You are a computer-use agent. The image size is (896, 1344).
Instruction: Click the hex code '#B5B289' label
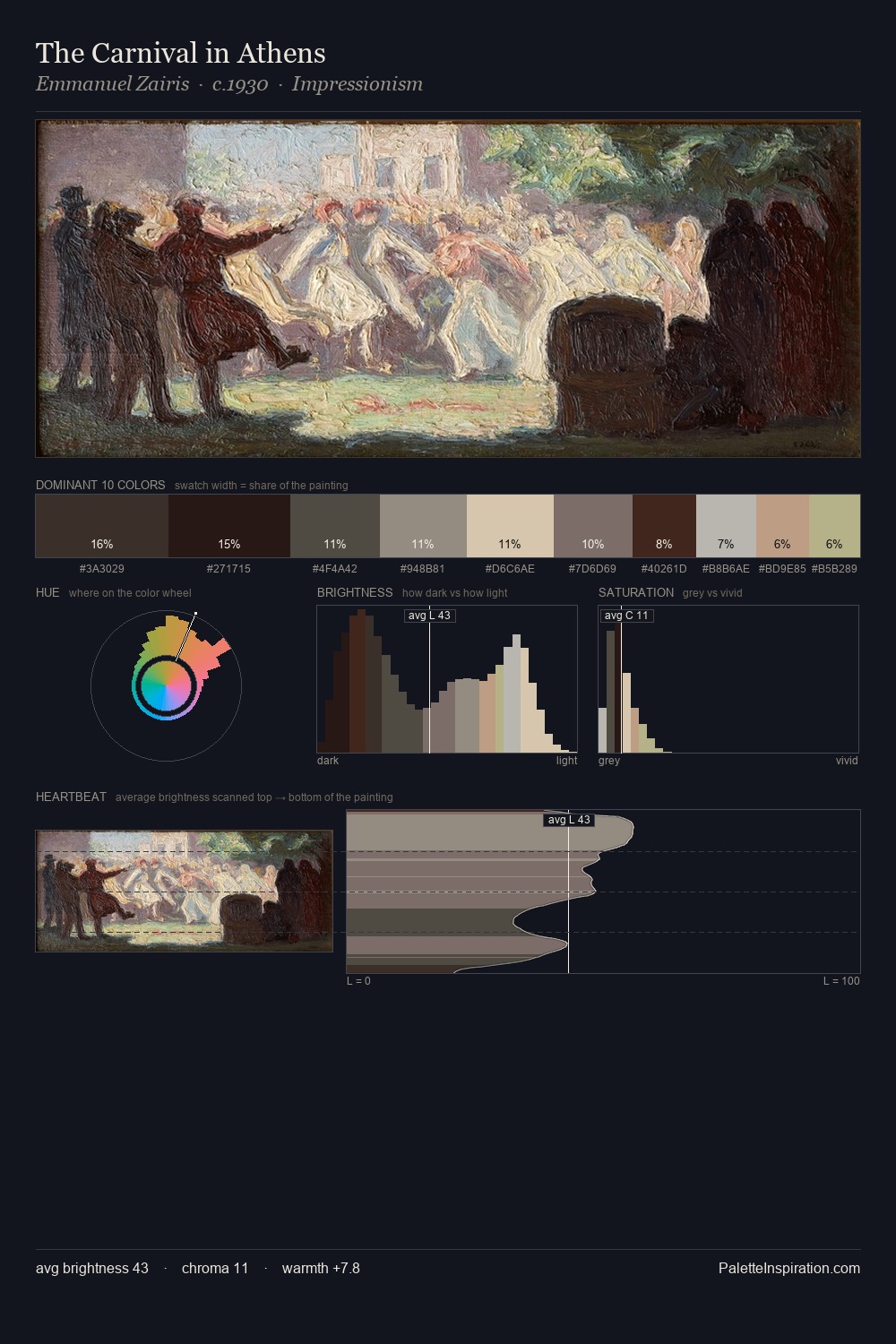[x=834, y=569]
